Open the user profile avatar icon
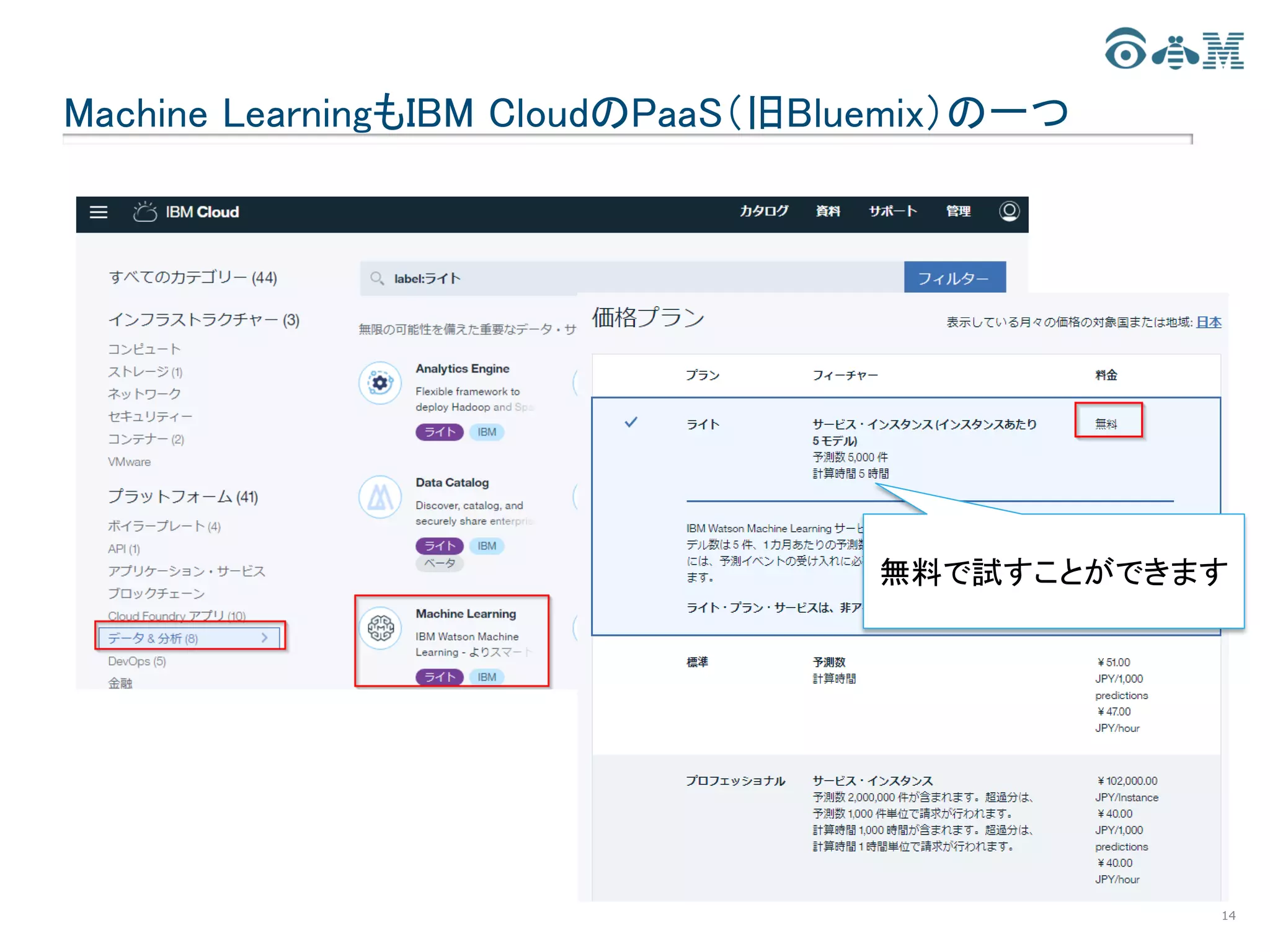Viewport: 1270px width, 952px height. click(x=1009, y=211)
